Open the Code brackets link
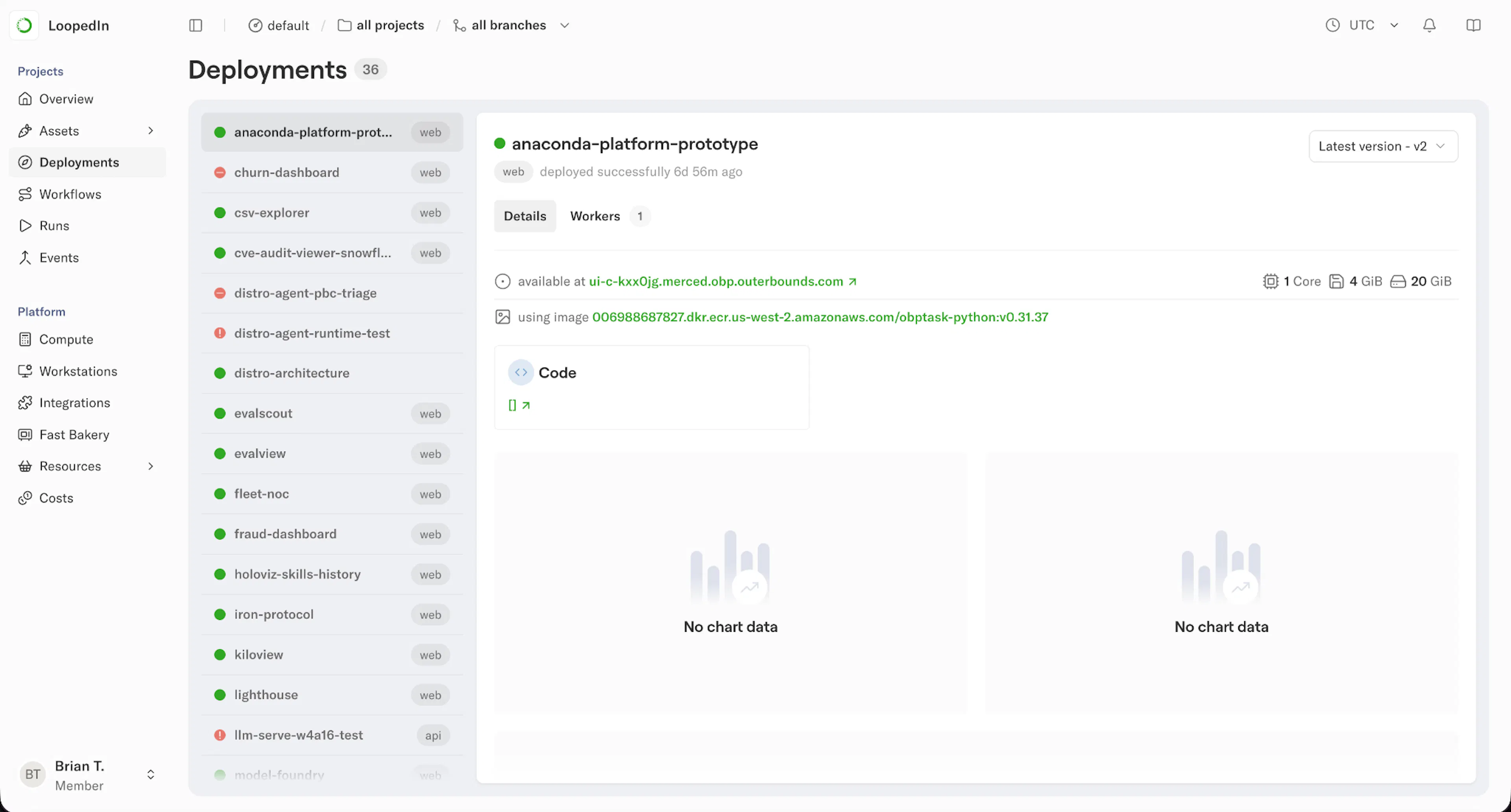This screenshot has height=812, width=1511. tap(519, 405)
